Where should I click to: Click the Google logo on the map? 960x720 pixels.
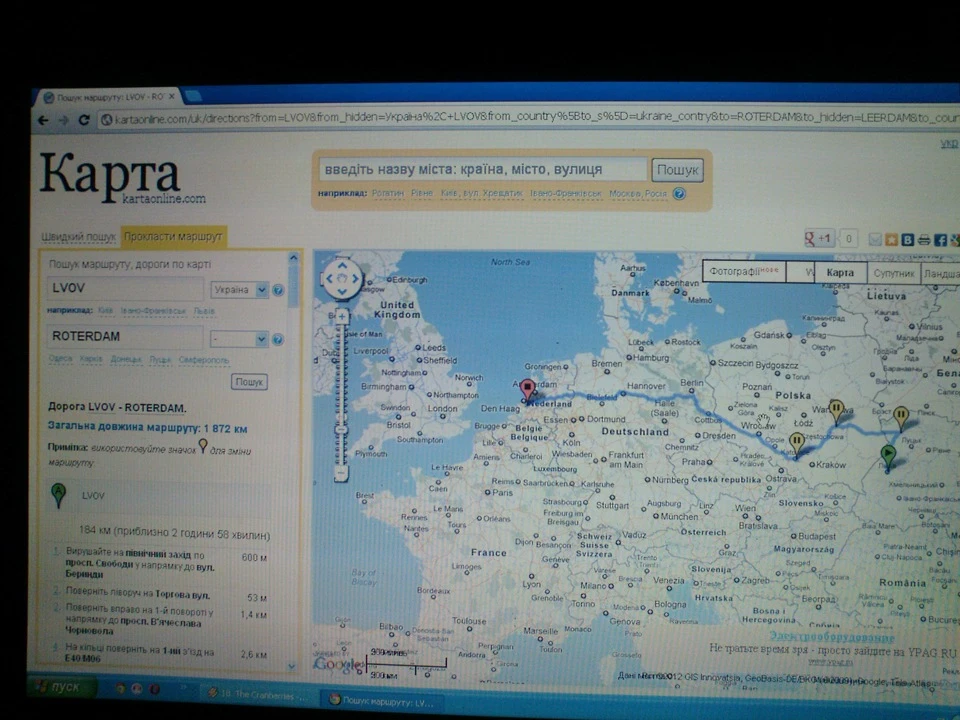(339, 664)
